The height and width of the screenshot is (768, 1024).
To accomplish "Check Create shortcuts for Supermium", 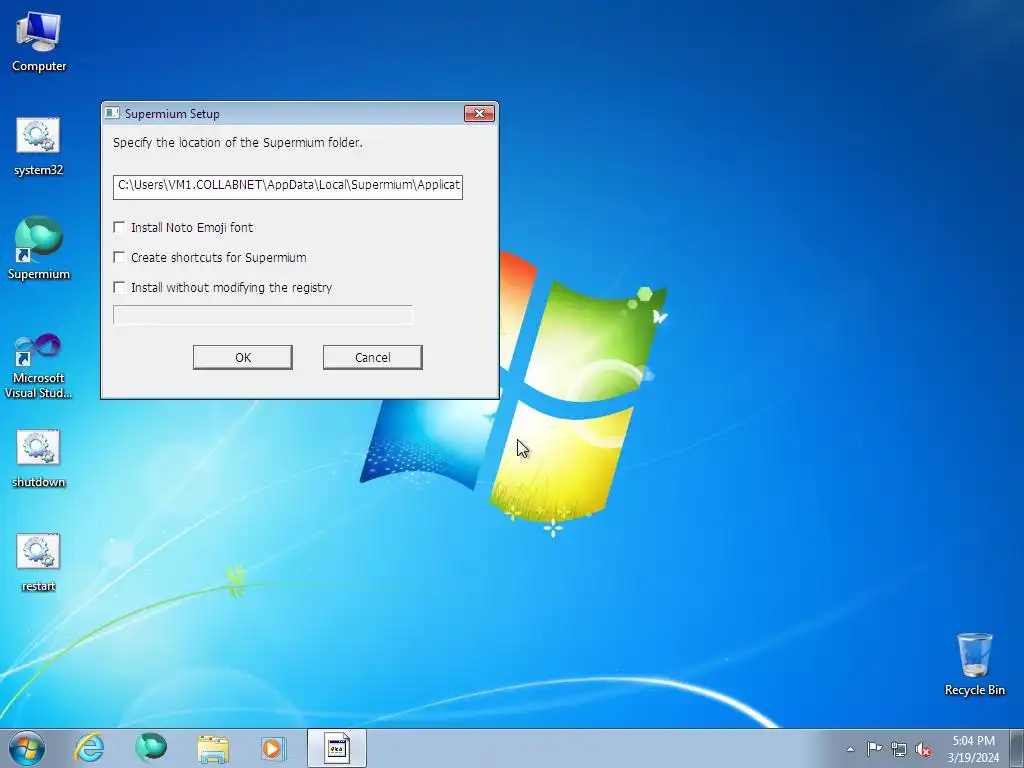I will [x=119, y=257].
